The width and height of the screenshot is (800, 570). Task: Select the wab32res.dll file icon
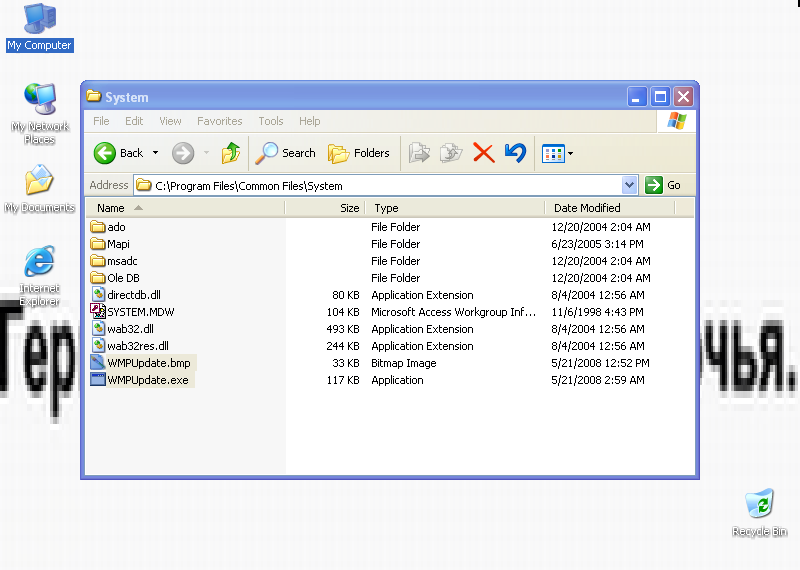click(x=98, y=345)
